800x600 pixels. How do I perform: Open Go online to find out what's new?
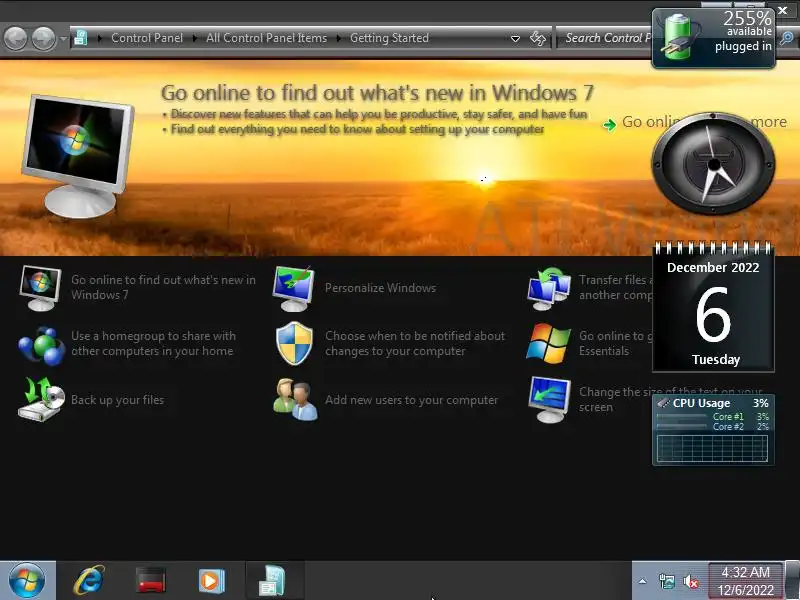[x=163, y=287]
